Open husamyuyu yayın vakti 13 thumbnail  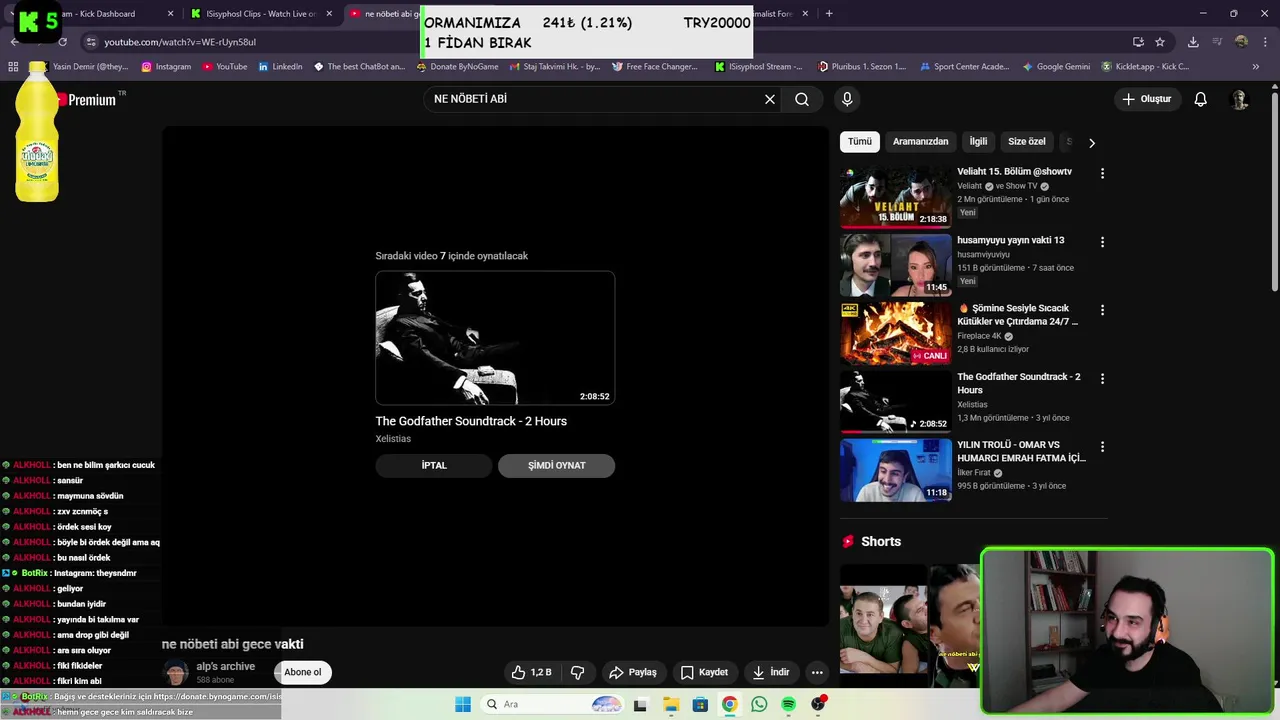click(896, 265)
